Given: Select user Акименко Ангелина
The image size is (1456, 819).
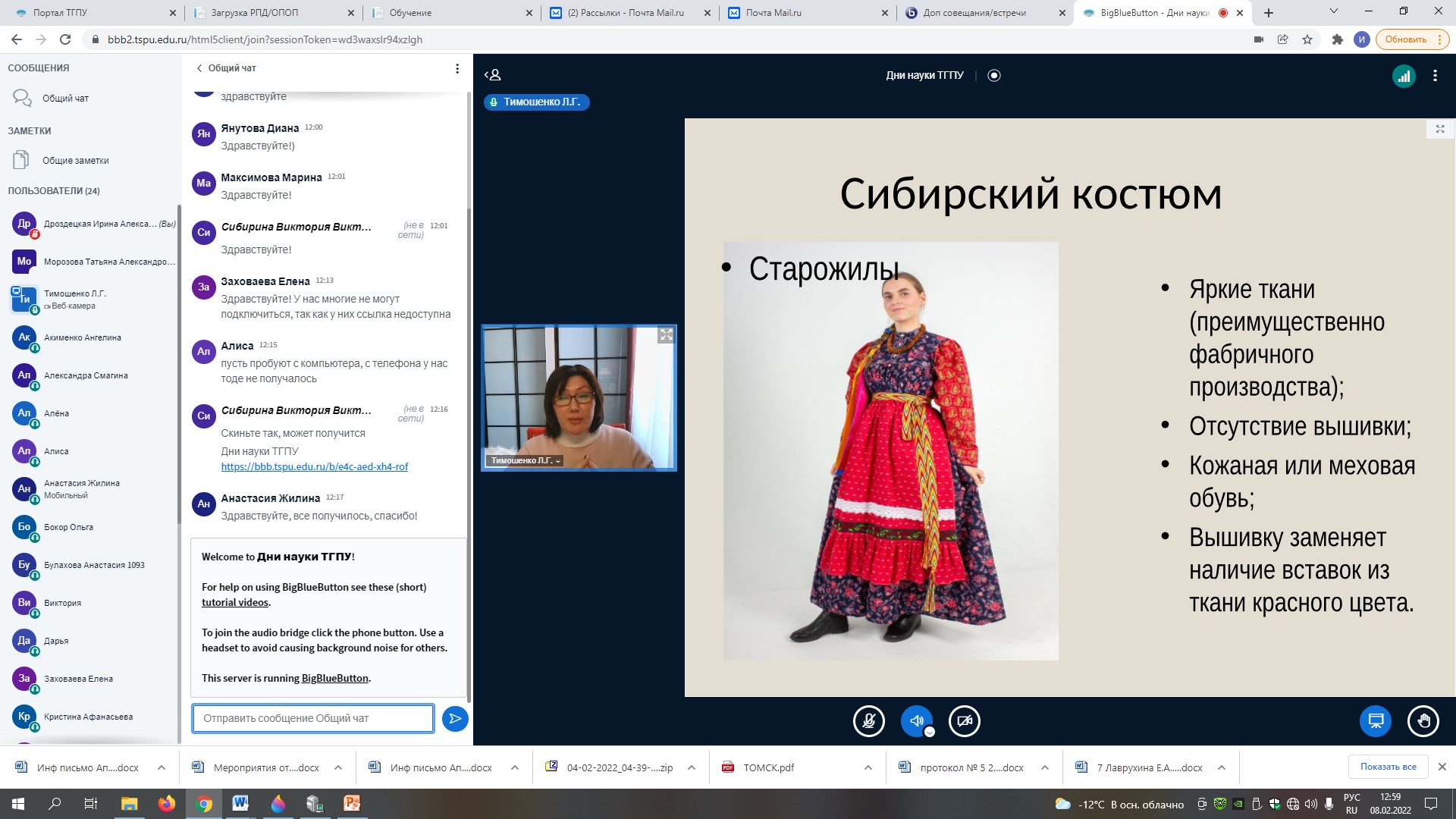Looking at the screenshot, I should pyautogui.click(x=94, y=337).
